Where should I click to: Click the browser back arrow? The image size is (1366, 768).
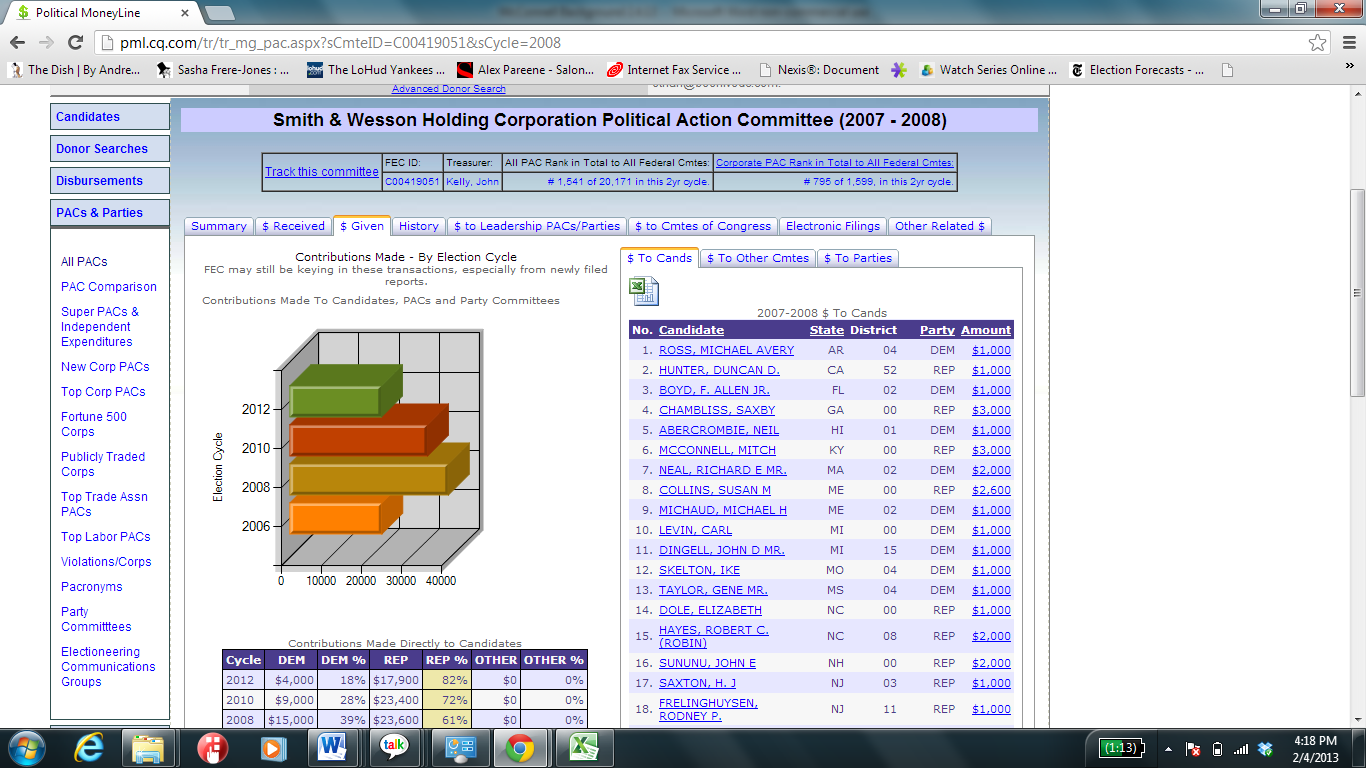point(17,43)
